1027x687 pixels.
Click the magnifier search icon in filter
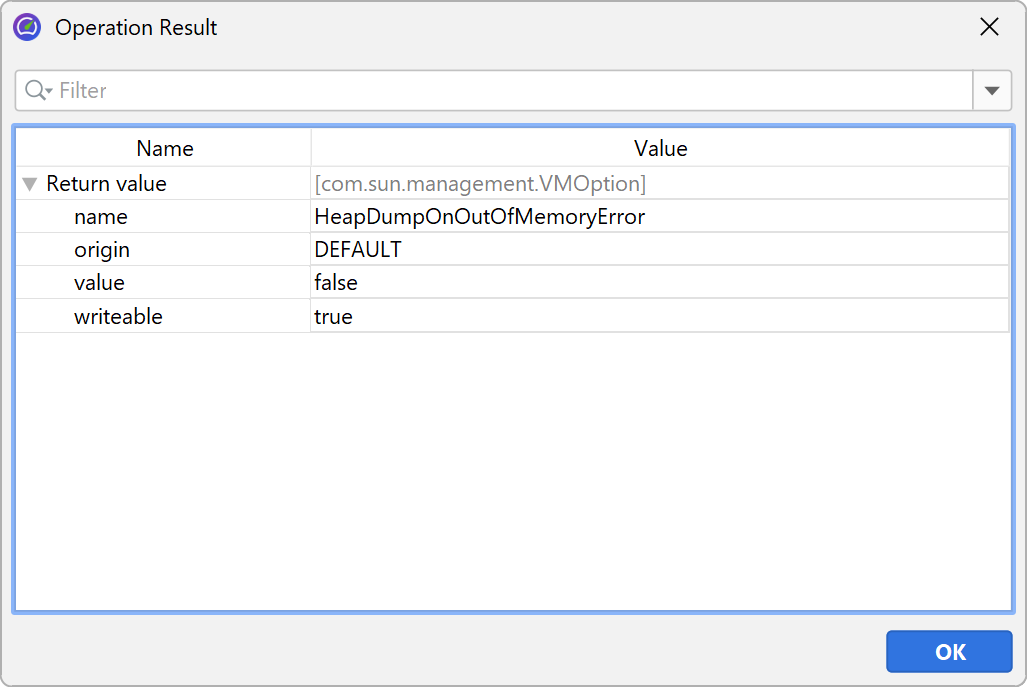click(37, 91)
